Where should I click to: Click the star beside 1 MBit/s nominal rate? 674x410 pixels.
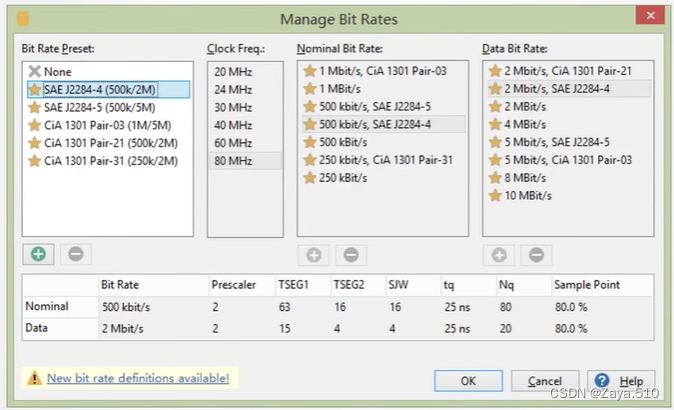point(309,89)
